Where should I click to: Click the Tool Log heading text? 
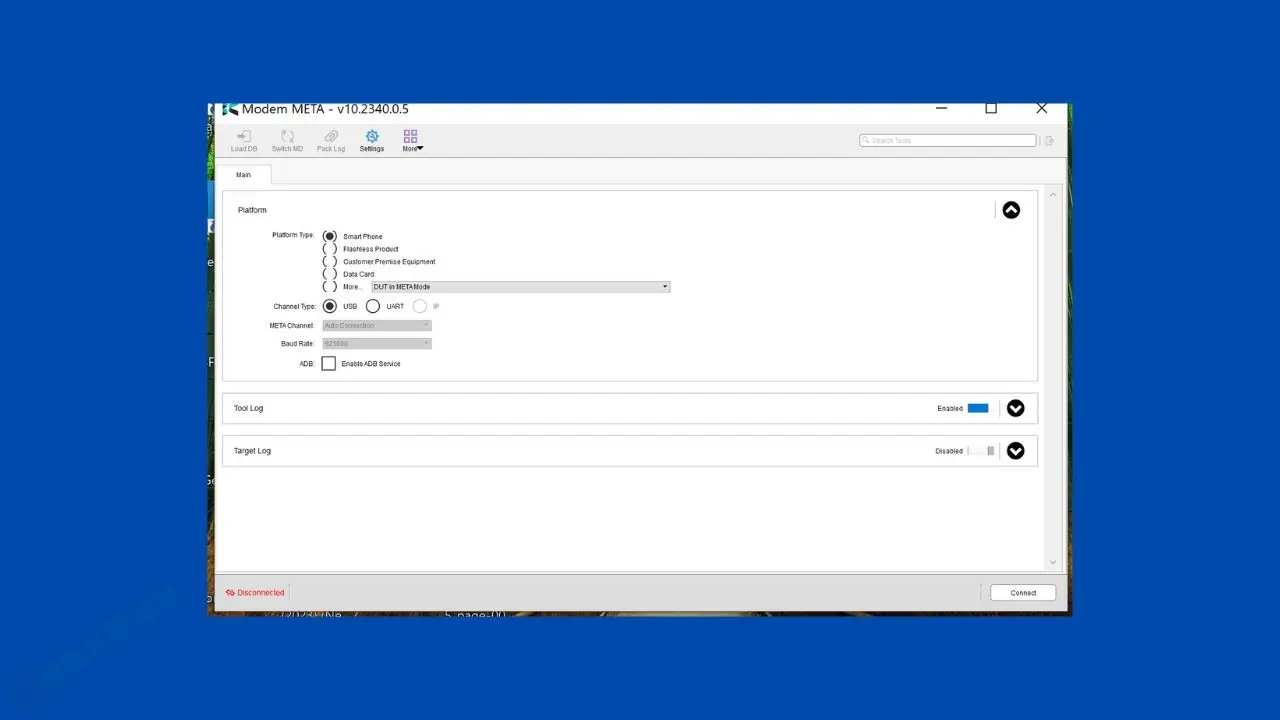point(248,408)
